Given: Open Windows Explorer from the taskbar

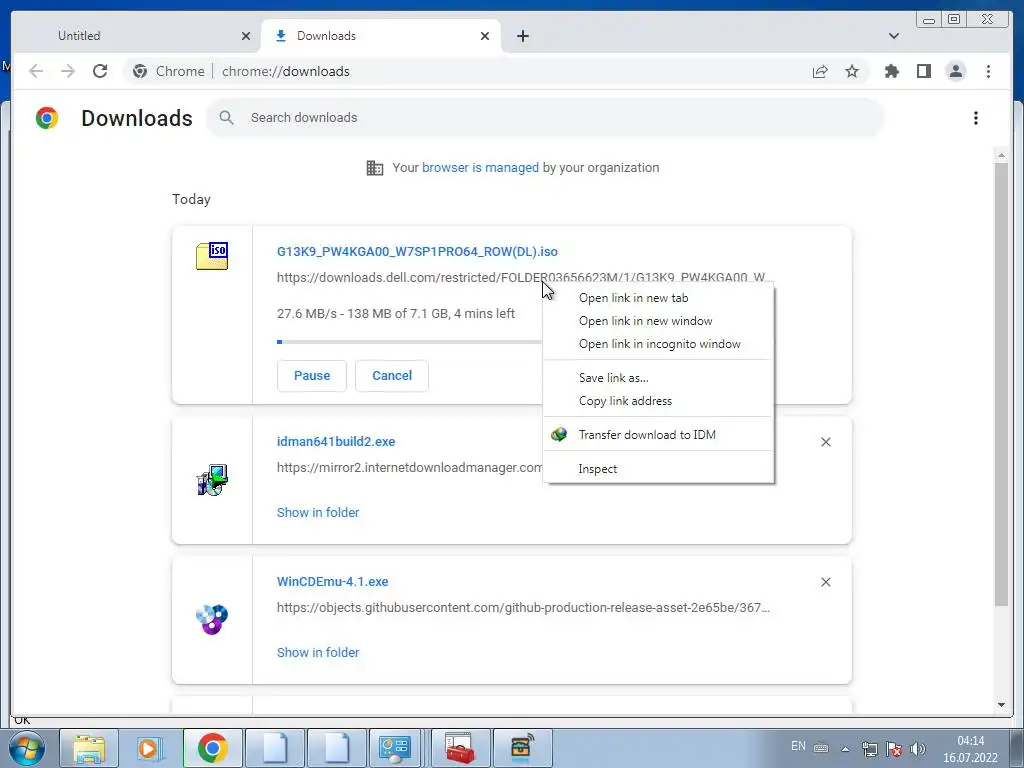Looking at the screenshot, I should coord(89,748).
